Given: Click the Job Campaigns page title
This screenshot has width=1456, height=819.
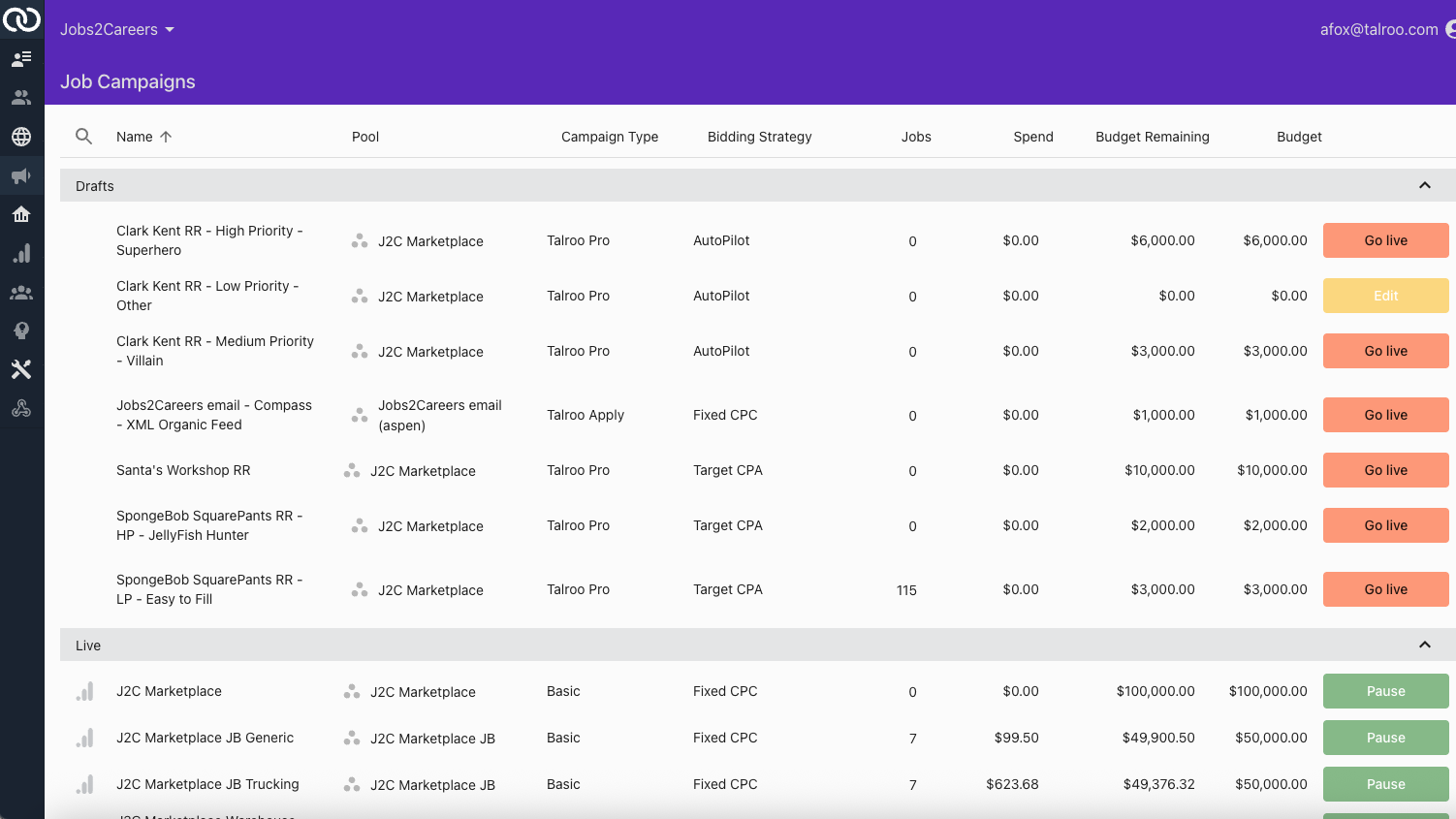Looking at the screenshot, I should coord(128,81).
